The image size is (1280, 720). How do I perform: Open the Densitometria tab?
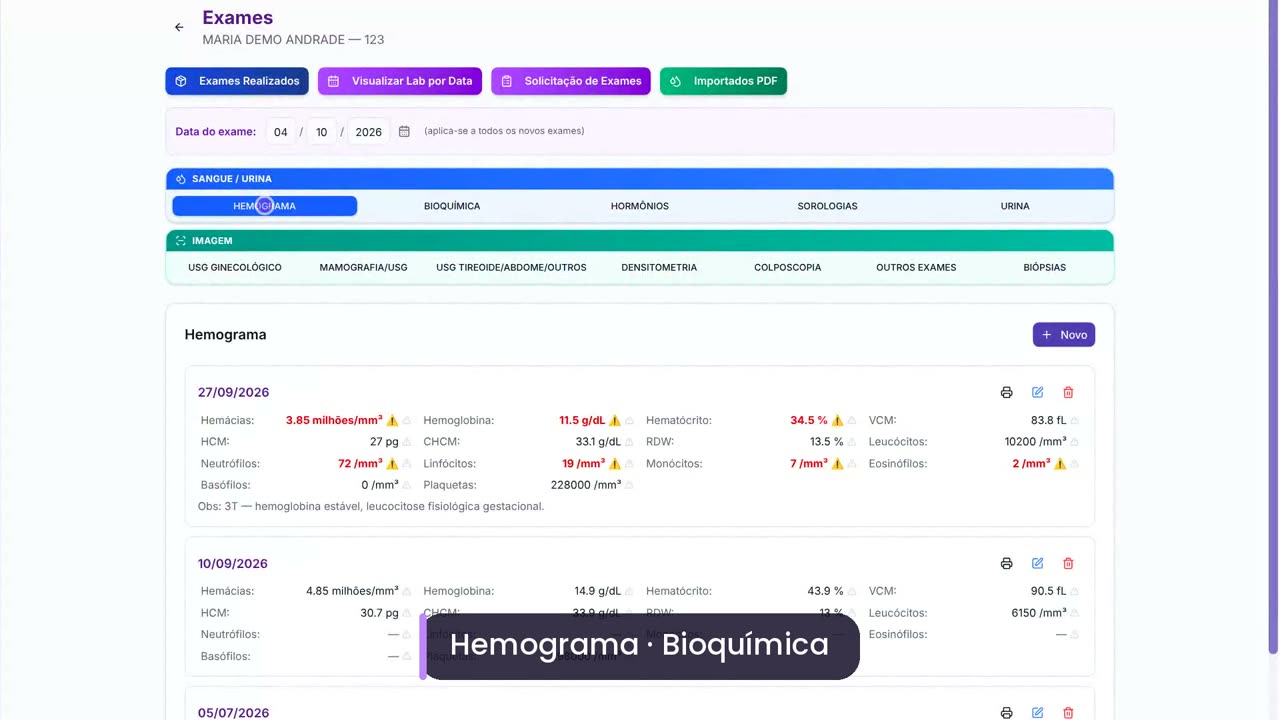click(659, 267)
